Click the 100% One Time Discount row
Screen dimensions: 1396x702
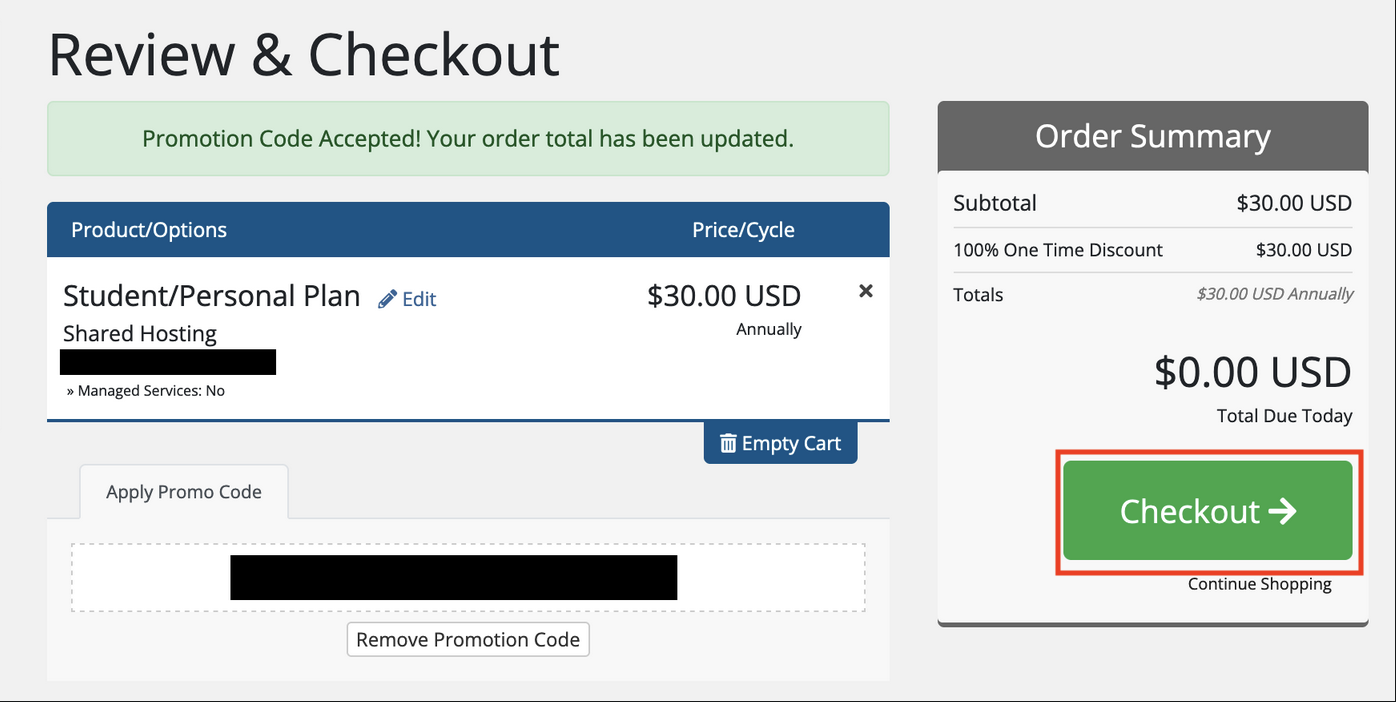1153,250
